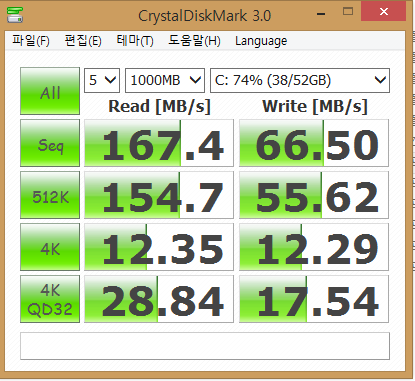Open the Language menu

tap(261, 41)
